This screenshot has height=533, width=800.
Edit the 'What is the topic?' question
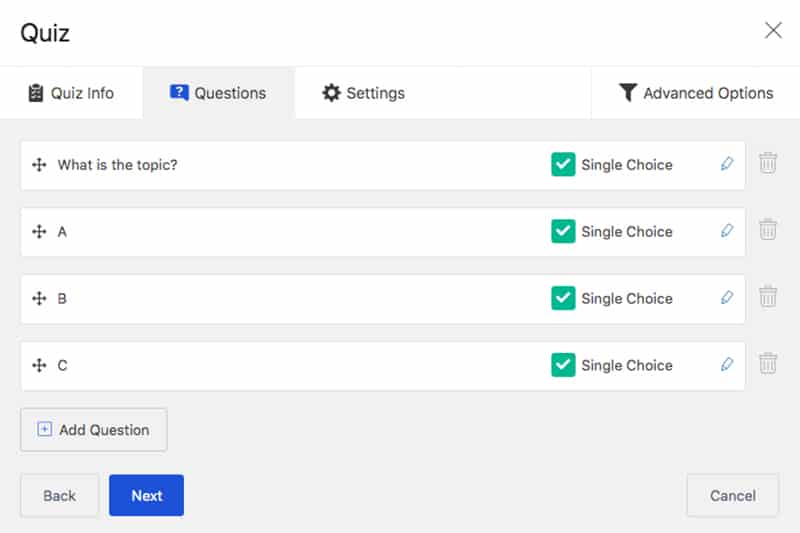(727, 164)
